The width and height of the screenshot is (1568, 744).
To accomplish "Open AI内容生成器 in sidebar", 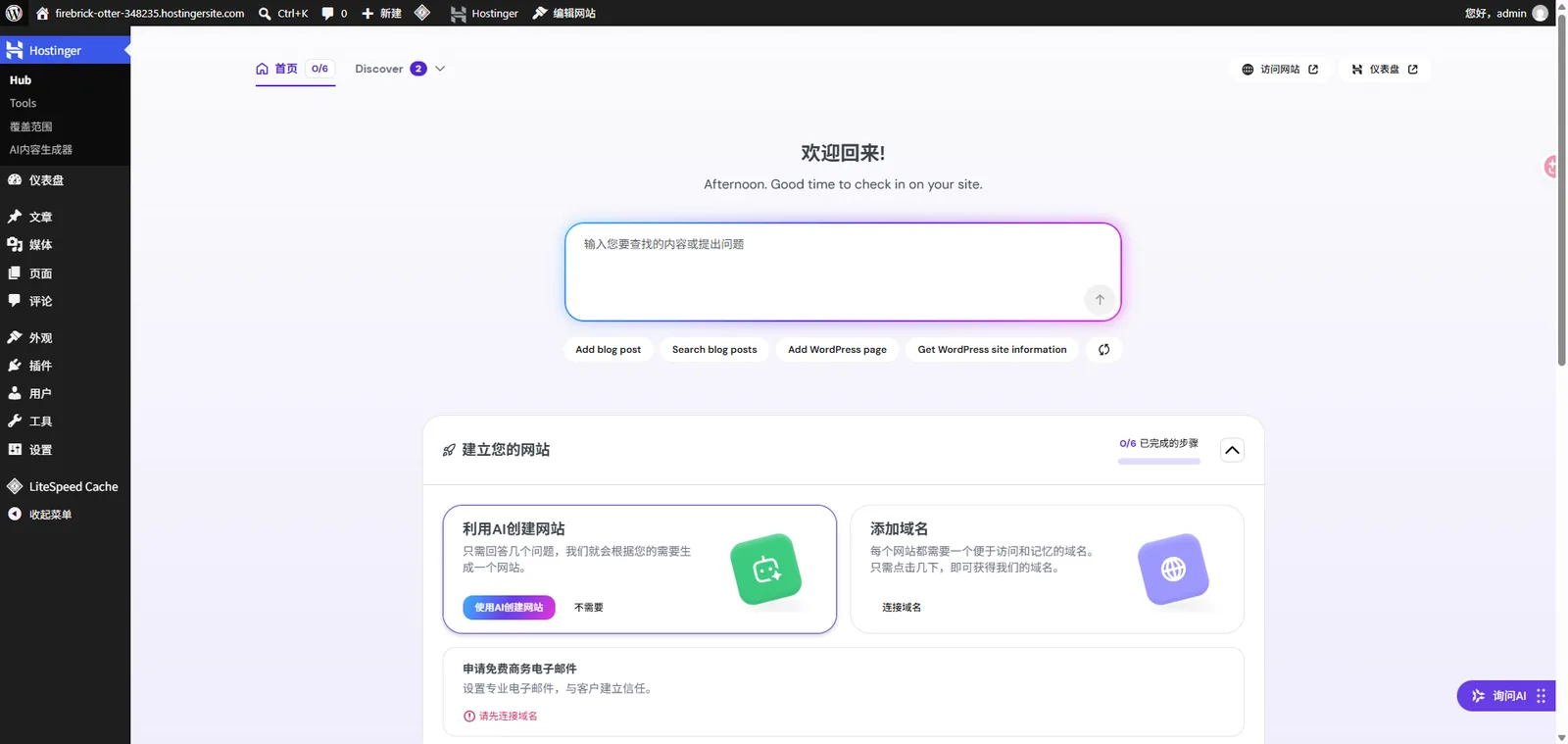I will 41,150.
